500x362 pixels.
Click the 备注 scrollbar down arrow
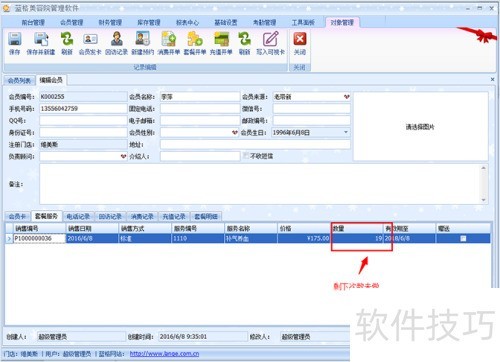pos(484,200)
